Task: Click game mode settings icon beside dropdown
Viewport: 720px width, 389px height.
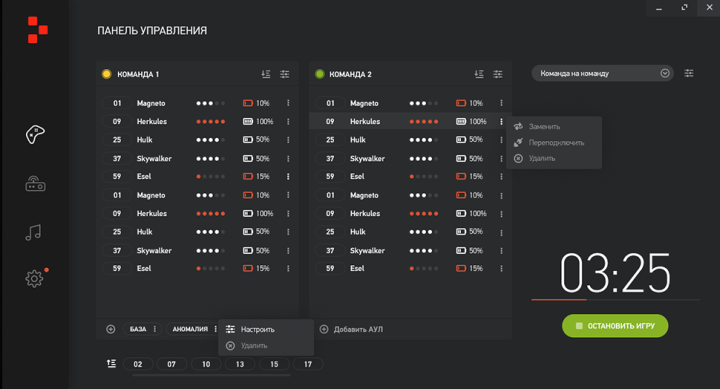Action: click(x=689, y=73)
